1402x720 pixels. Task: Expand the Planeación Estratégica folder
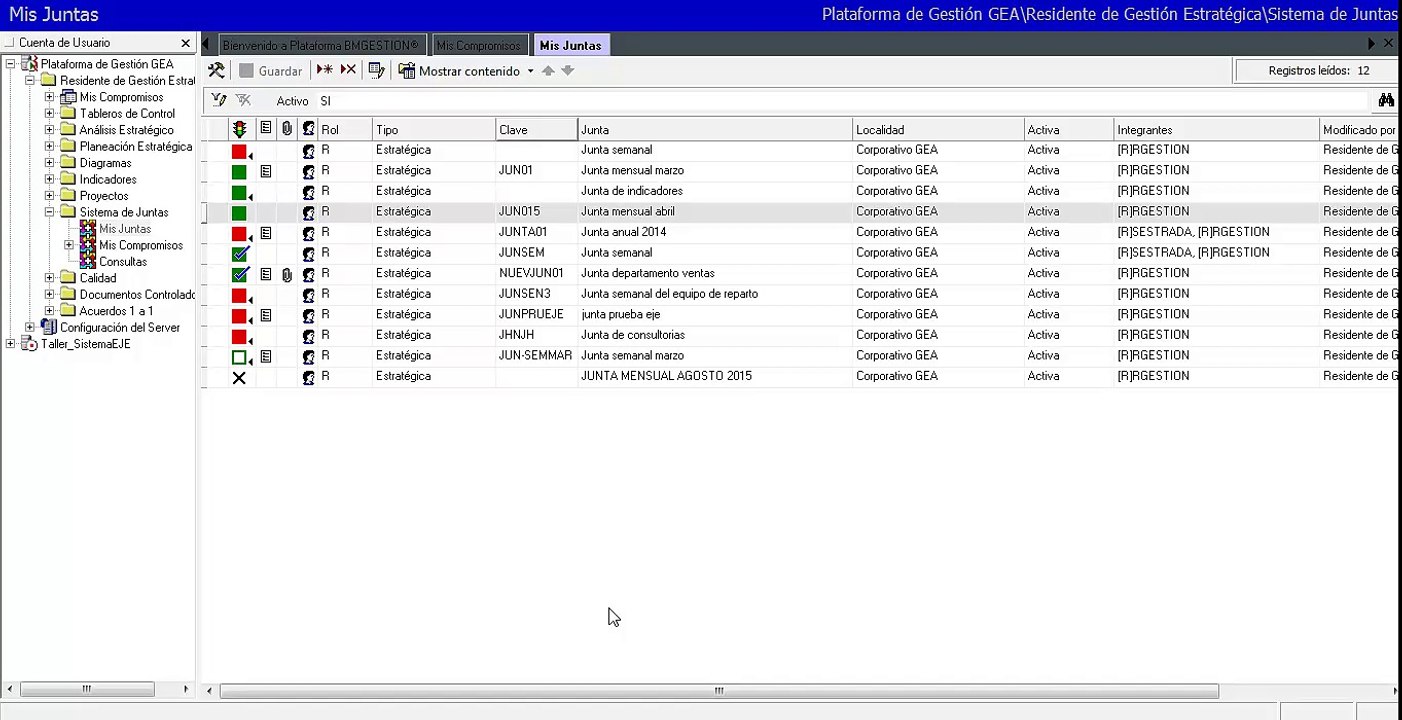pyautogui.click(x=49, y=146)
